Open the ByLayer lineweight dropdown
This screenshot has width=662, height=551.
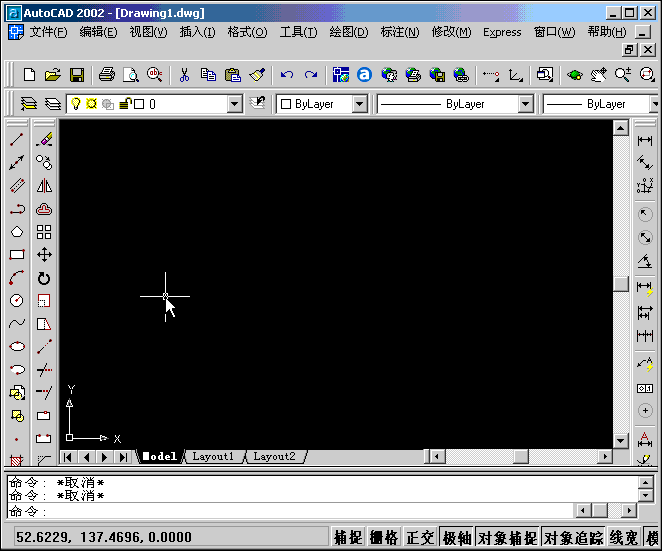[x=654, y=104]
